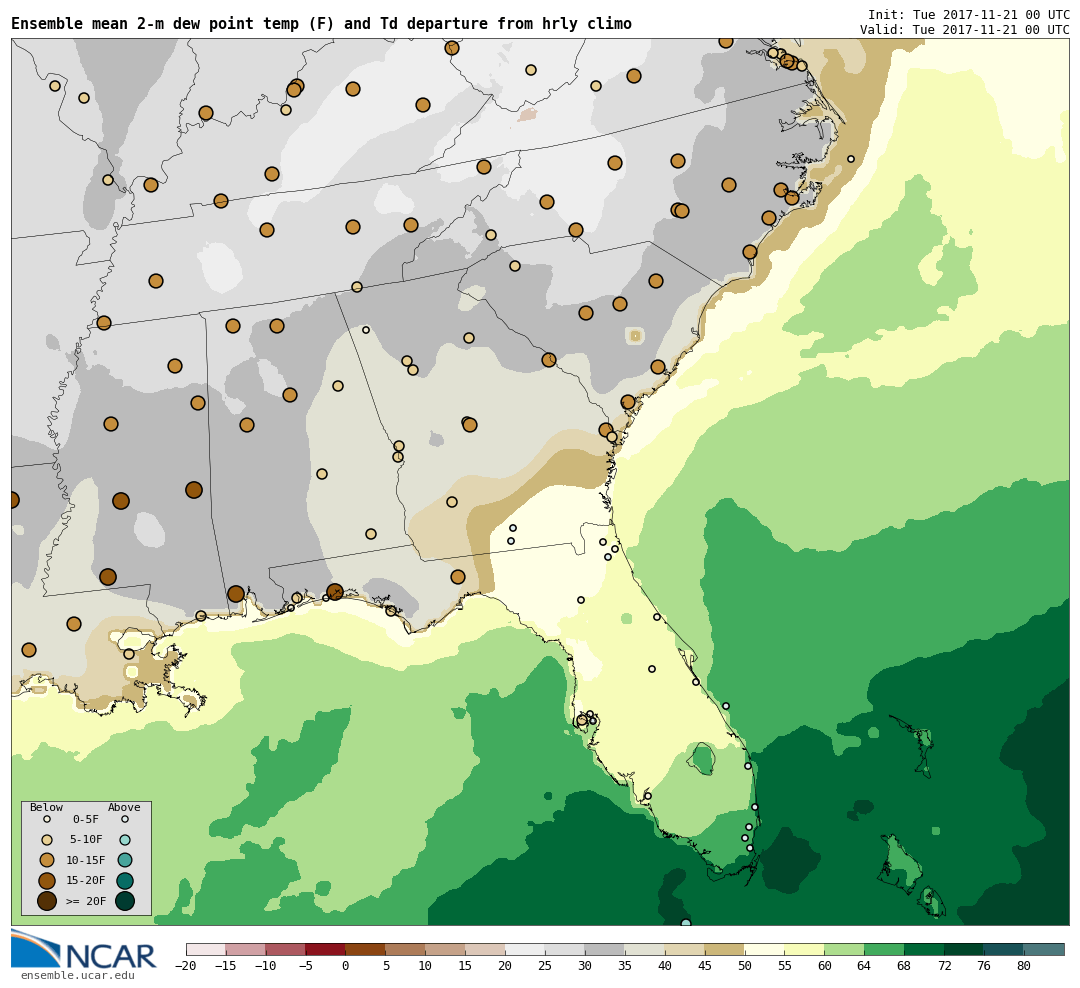Pick the colorbar swatch between 5 and 10
Viewport: 1080px width, 988px height.
[406, 949]
